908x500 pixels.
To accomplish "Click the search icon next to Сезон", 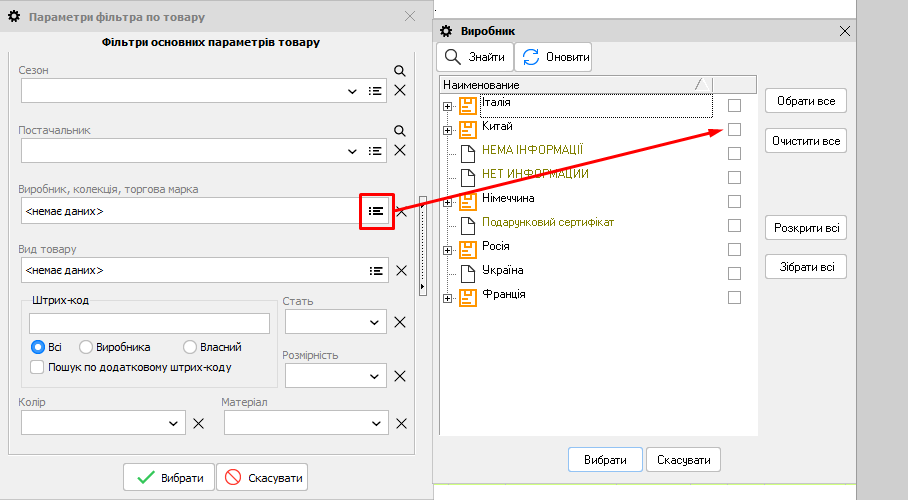I will (400, 71).
